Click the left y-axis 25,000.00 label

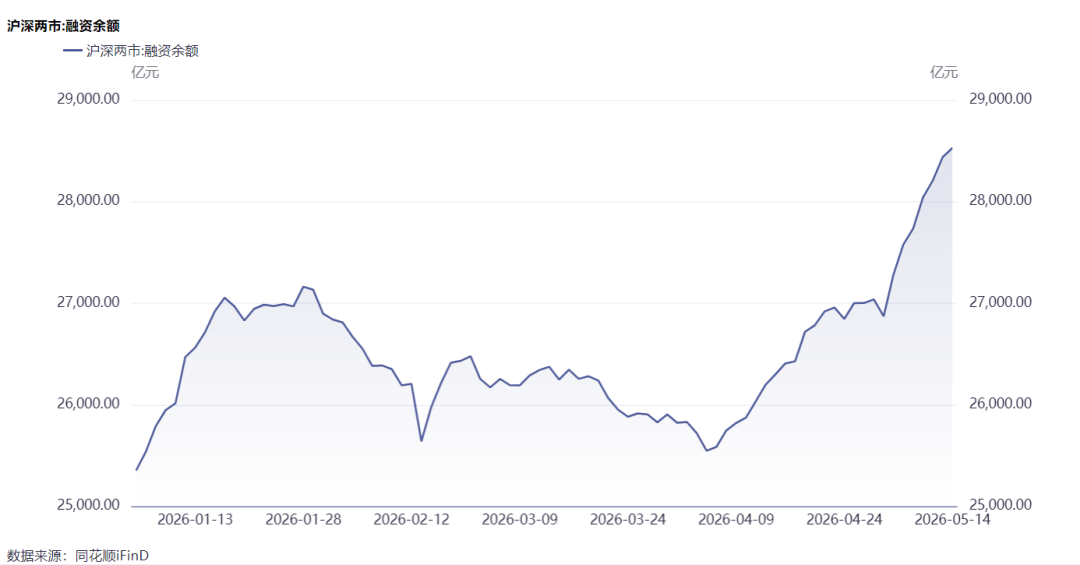tap(88, 505)
